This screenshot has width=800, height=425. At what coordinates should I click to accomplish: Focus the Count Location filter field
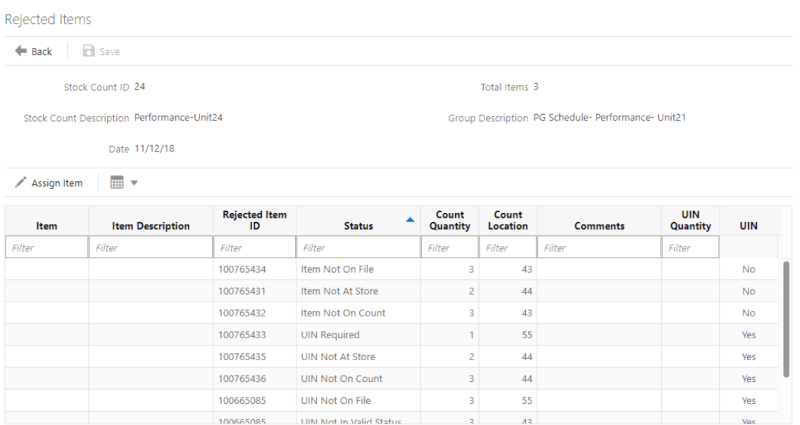tap(508, 247)
